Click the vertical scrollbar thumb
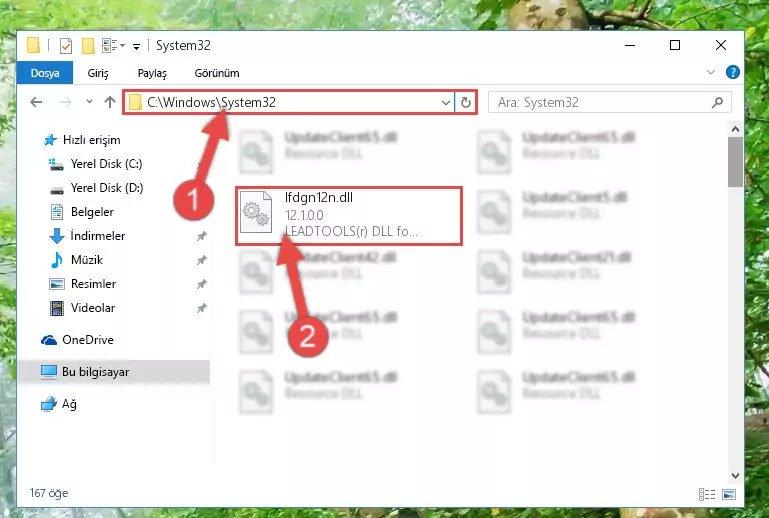 735,162
